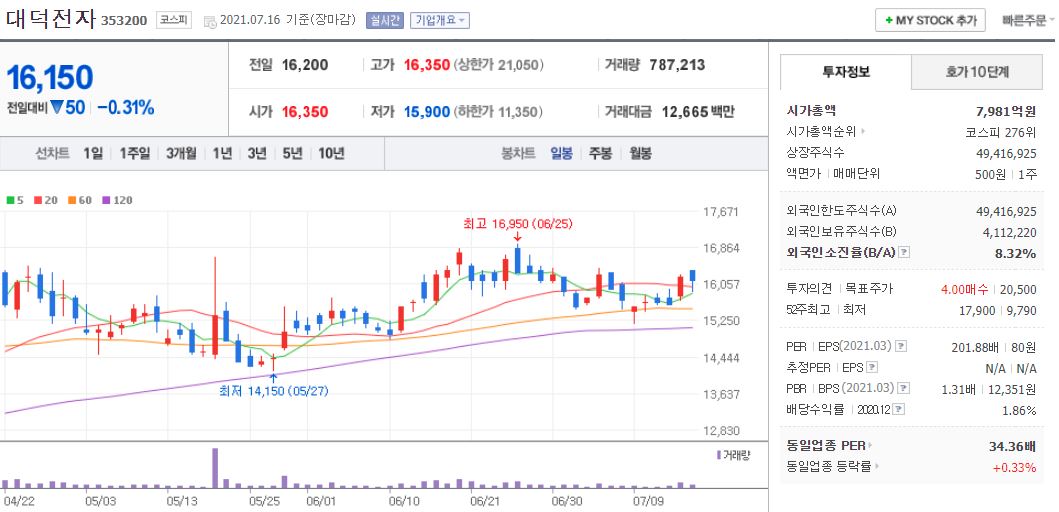Image resolution: width=1059 pixels, height=512 pixels.
Task: Click the +0.33% sector change rate
Action: tap(1014, 467)
